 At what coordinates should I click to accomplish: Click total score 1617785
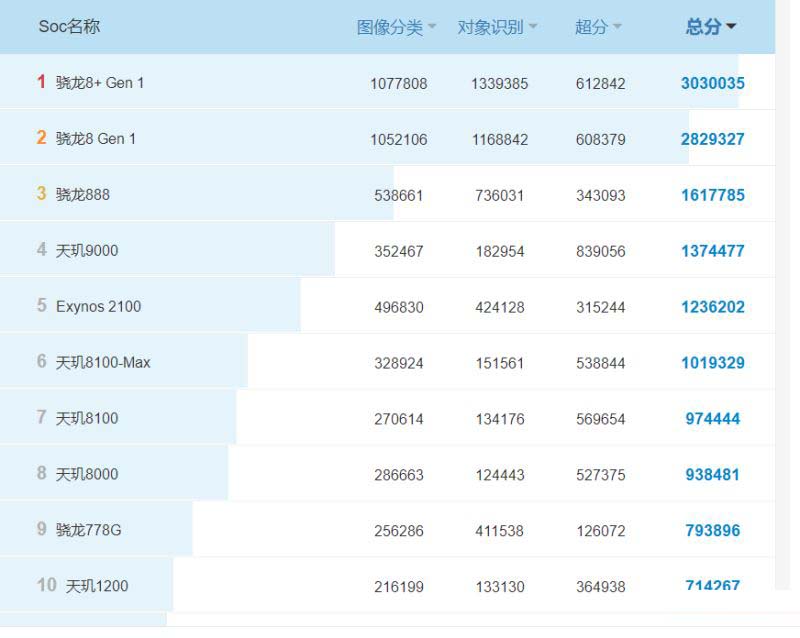pyautogui.click(x=713, y=195)
